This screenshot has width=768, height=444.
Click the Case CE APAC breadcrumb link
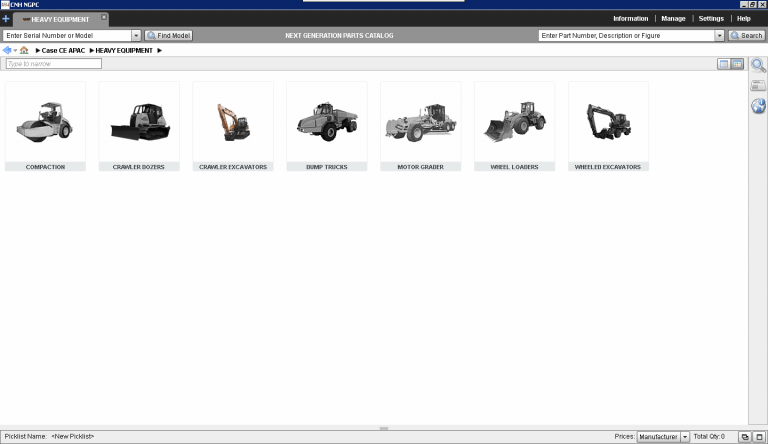tap(64, 50)
